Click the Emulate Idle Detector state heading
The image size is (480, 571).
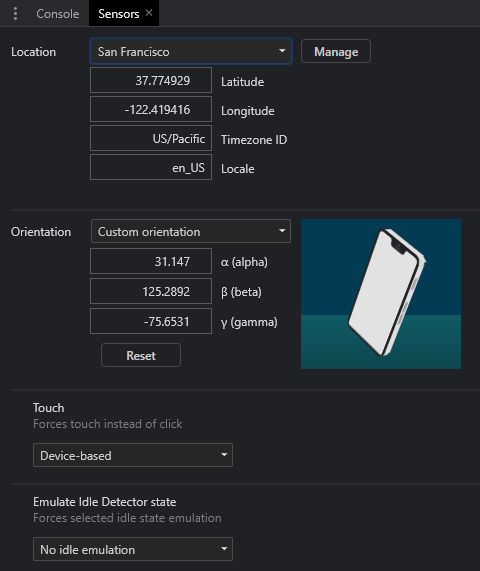pyautogui.click(x=105, y=501)
